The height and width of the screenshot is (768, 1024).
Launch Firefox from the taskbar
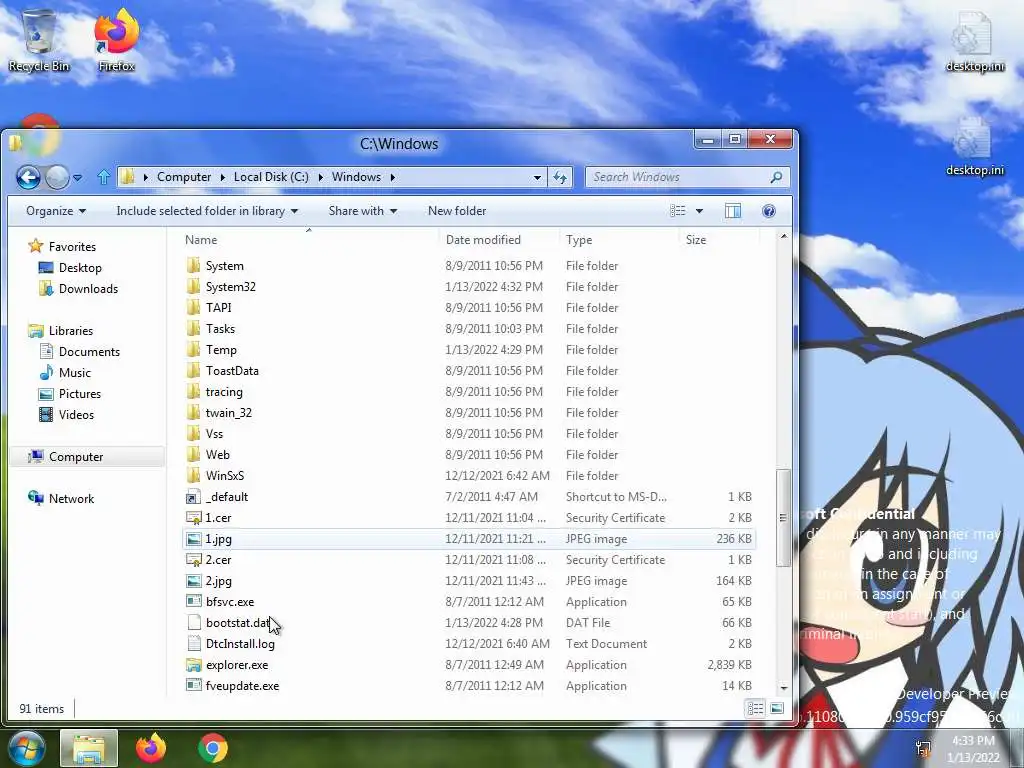point(151,748)
